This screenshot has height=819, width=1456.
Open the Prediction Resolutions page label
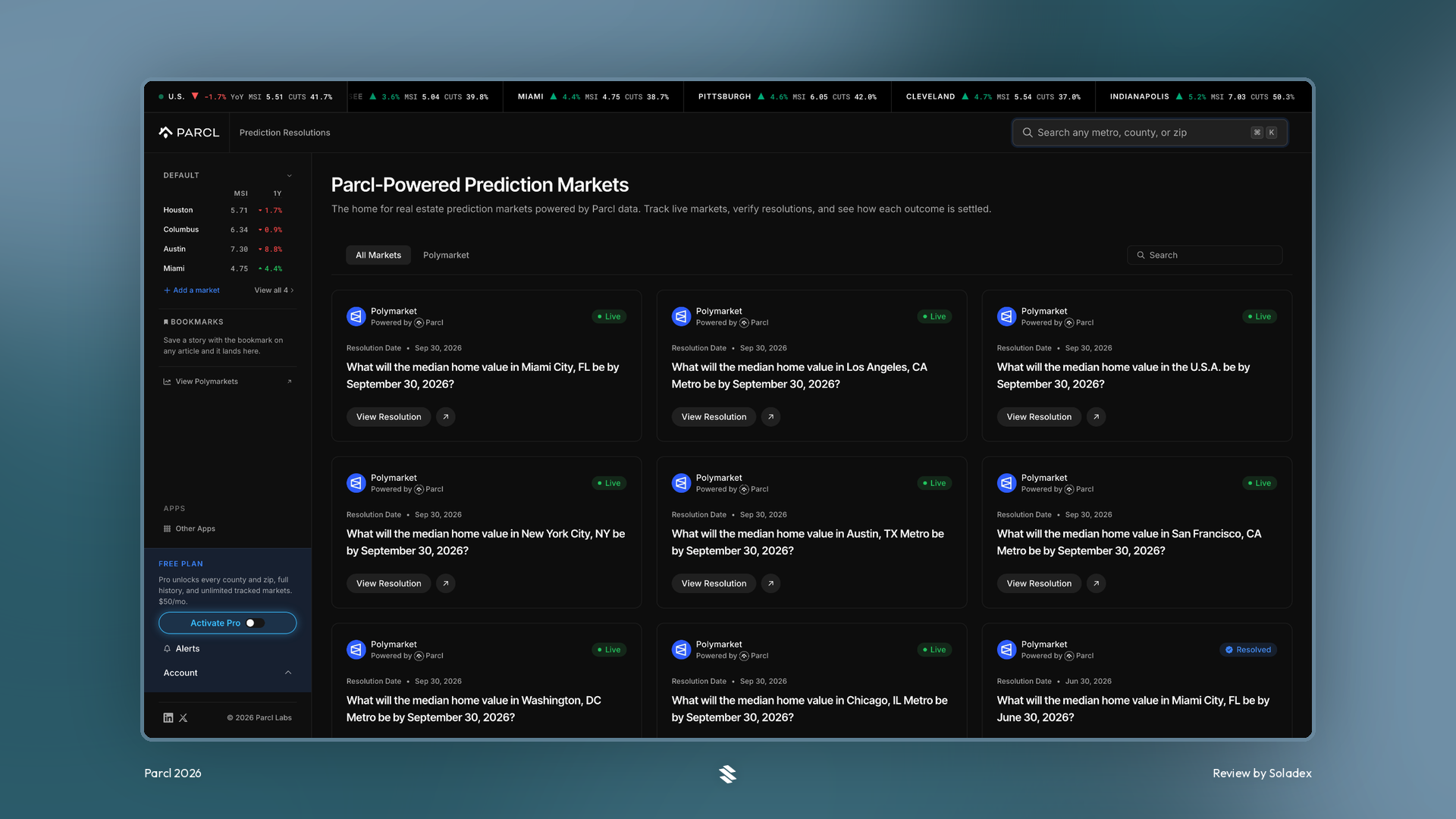tap(284, 133)
